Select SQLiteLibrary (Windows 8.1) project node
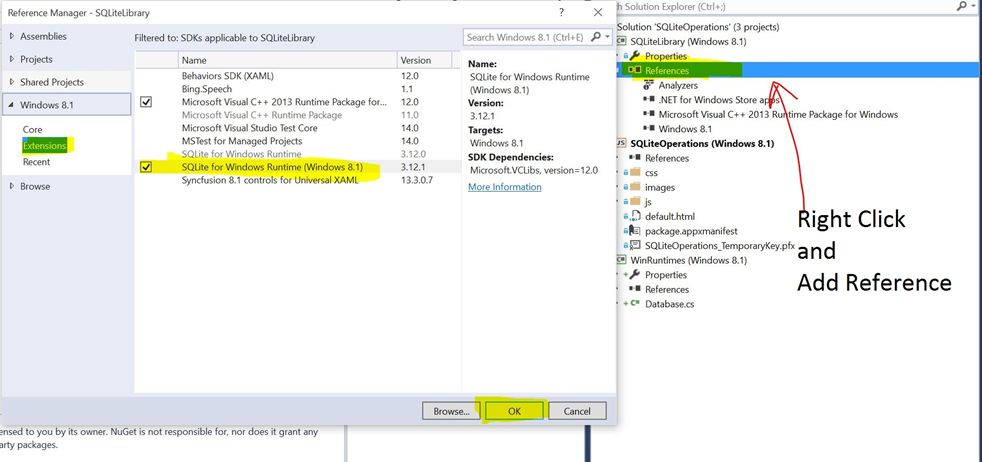The width and height of the screenshot is (982, 462). point(688,41)
